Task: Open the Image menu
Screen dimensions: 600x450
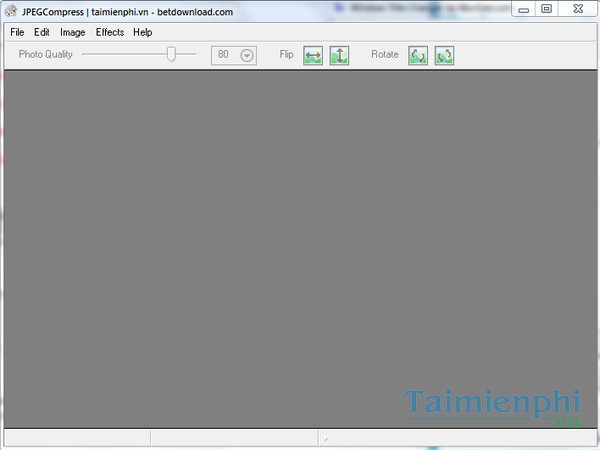Action: [x=72, y=32]
